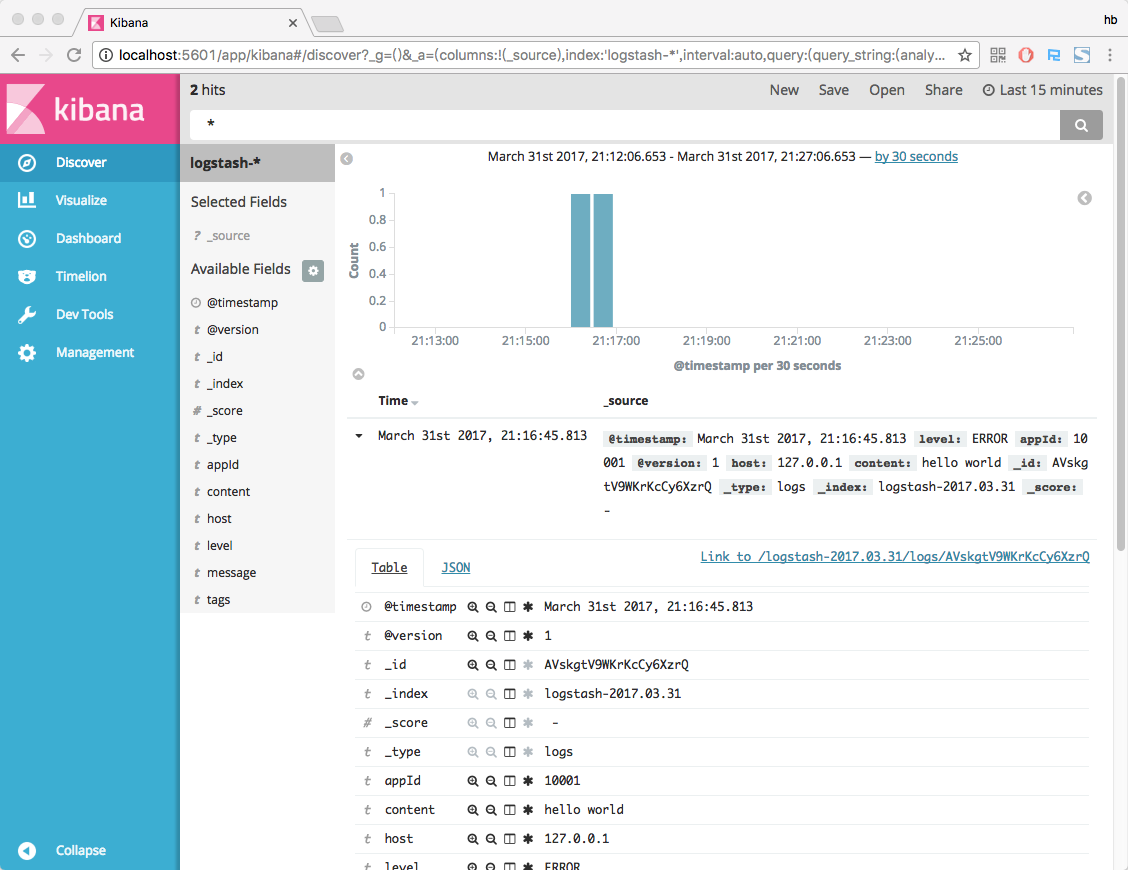
Task: Filter for host 127.0.0.1
Action: [473, 839]
